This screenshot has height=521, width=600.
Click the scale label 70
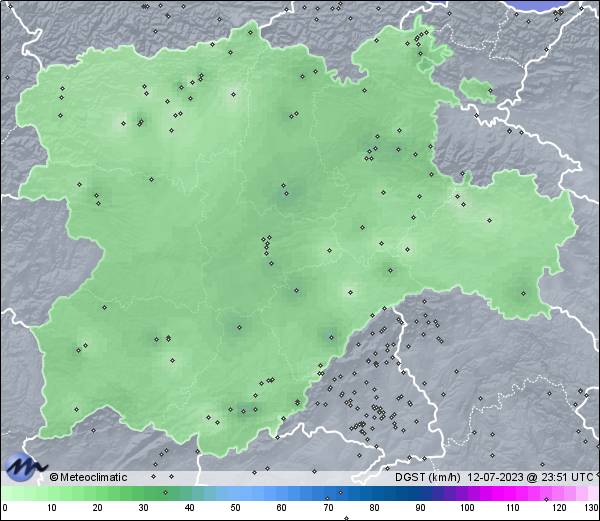328,508
